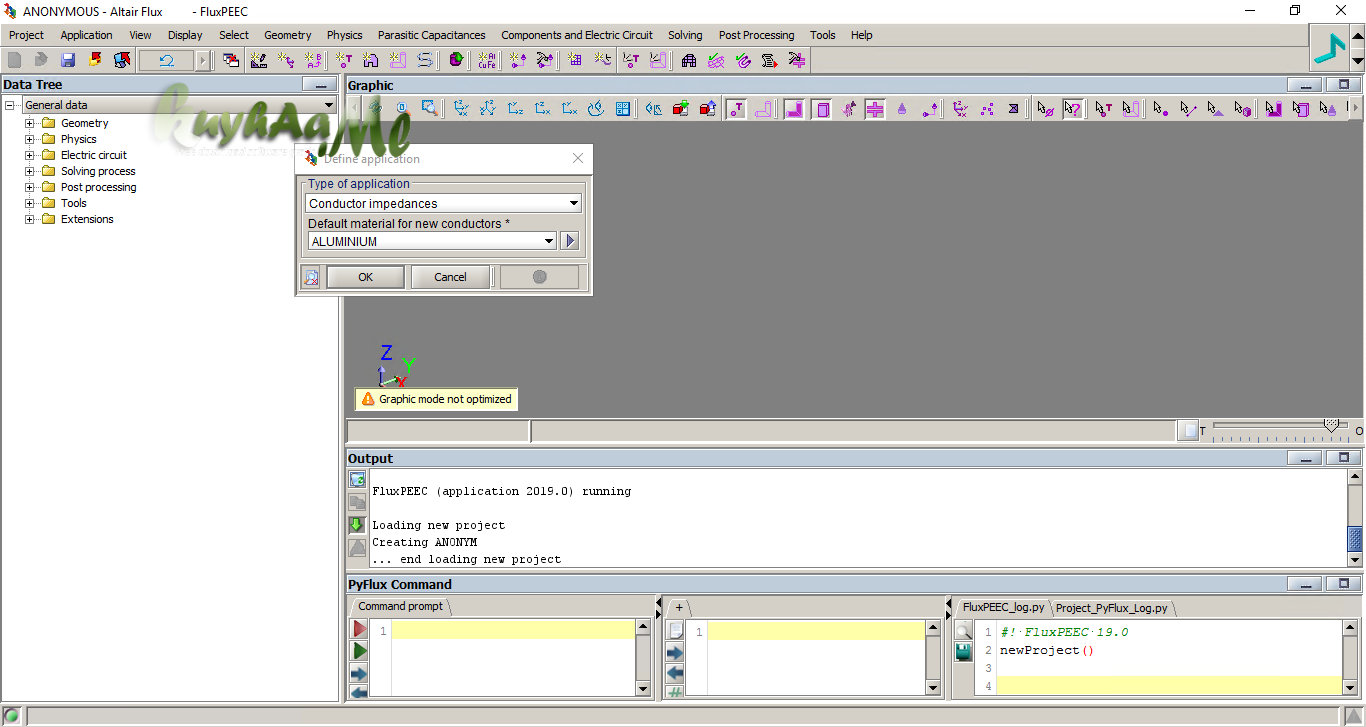Close the Define application dialog

click(578, 158)
